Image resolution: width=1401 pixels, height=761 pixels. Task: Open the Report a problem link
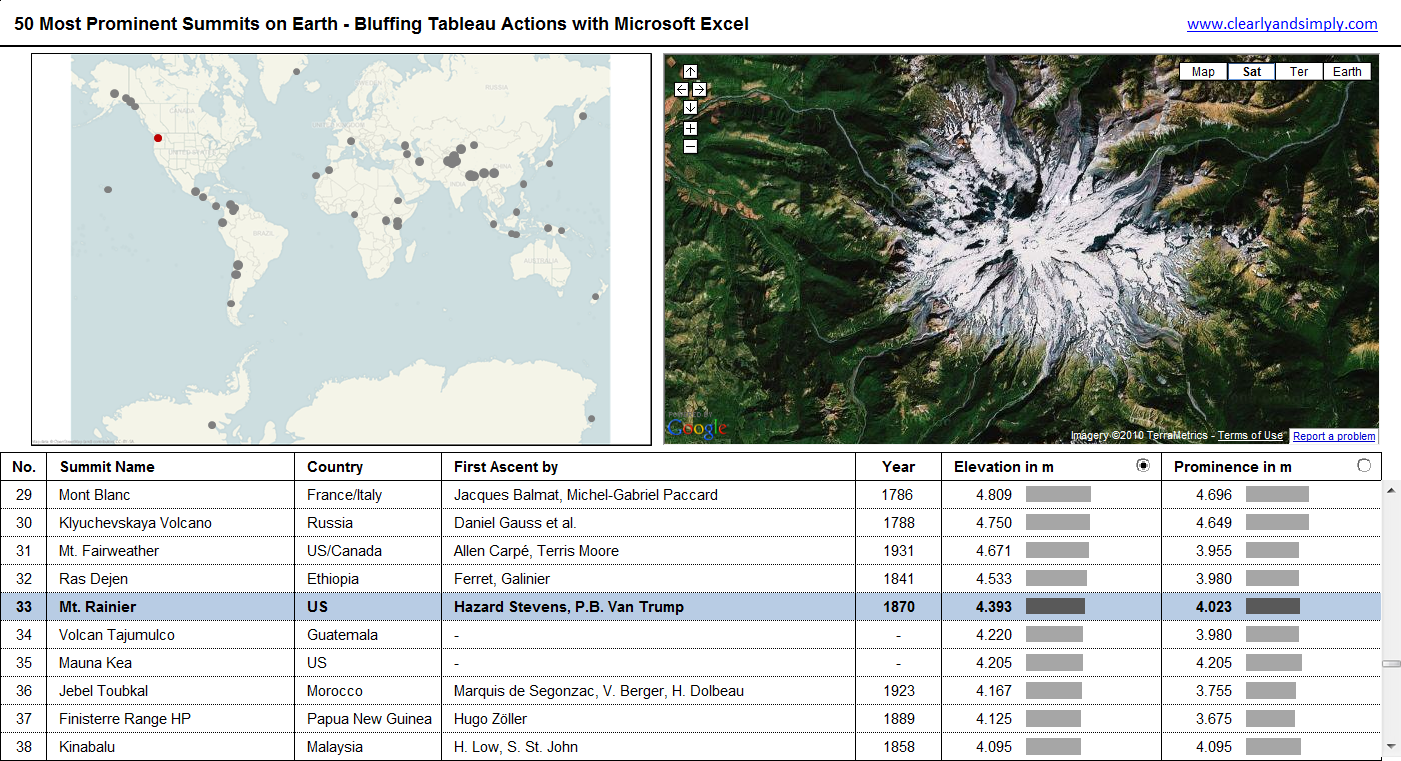1334,436
